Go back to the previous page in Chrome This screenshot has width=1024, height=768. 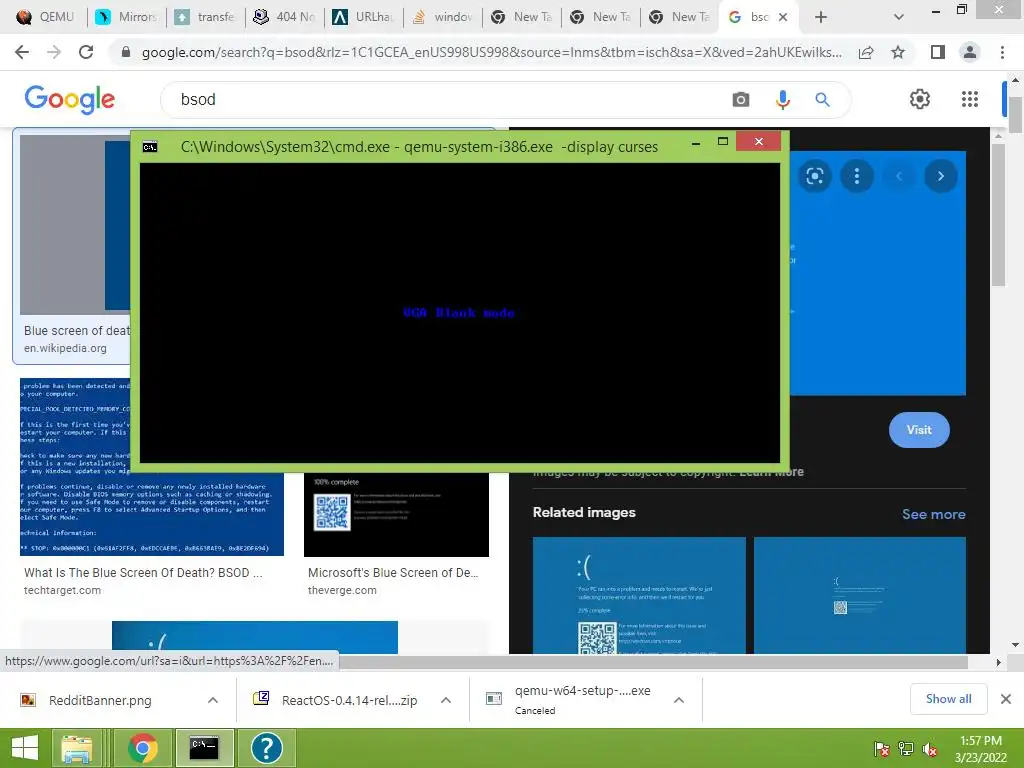click(x=22, y=52)
